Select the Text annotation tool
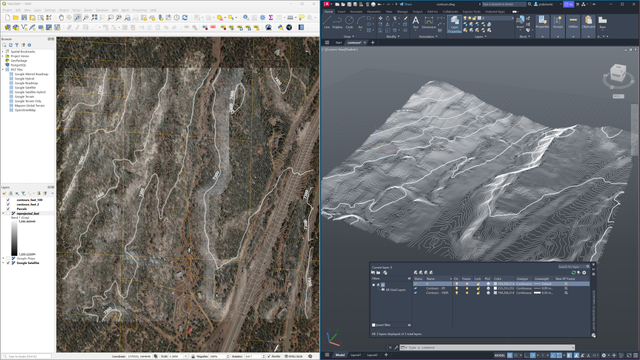 tap(416, 22)
